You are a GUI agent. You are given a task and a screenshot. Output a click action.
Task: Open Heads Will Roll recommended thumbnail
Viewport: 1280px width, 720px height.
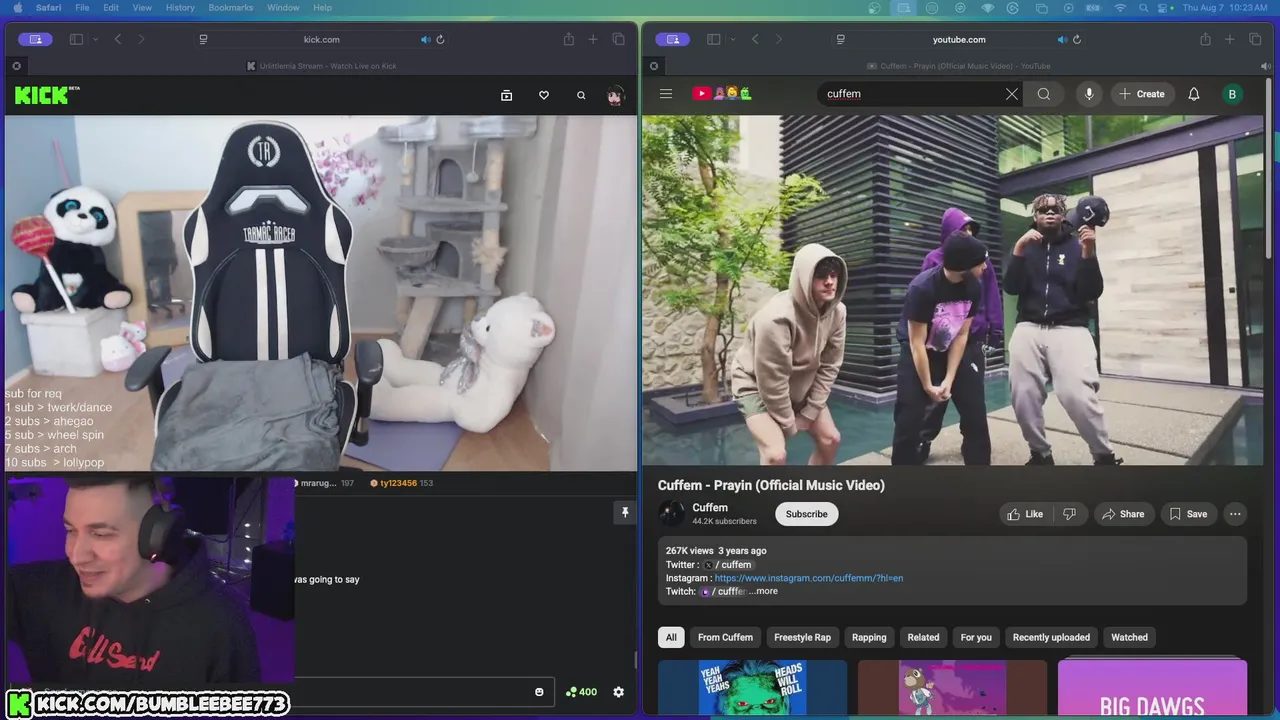(x=752, y=689)
